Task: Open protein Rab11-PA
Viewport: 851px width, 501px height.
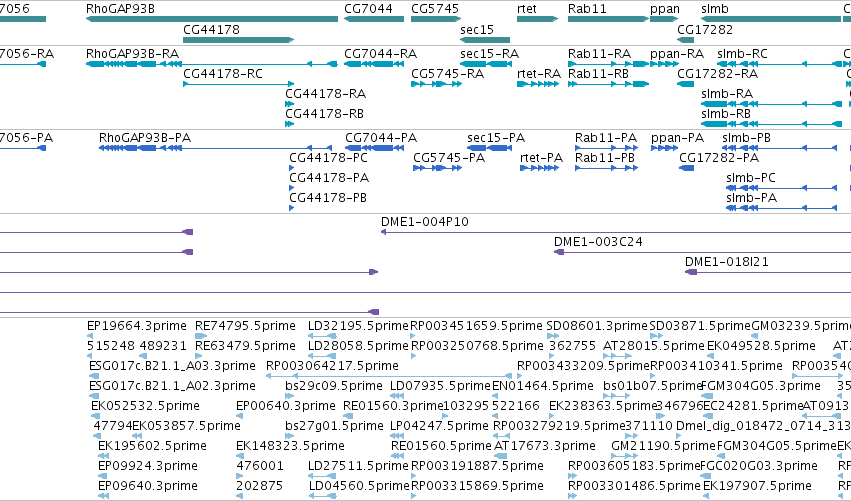Action: (606, 138)
